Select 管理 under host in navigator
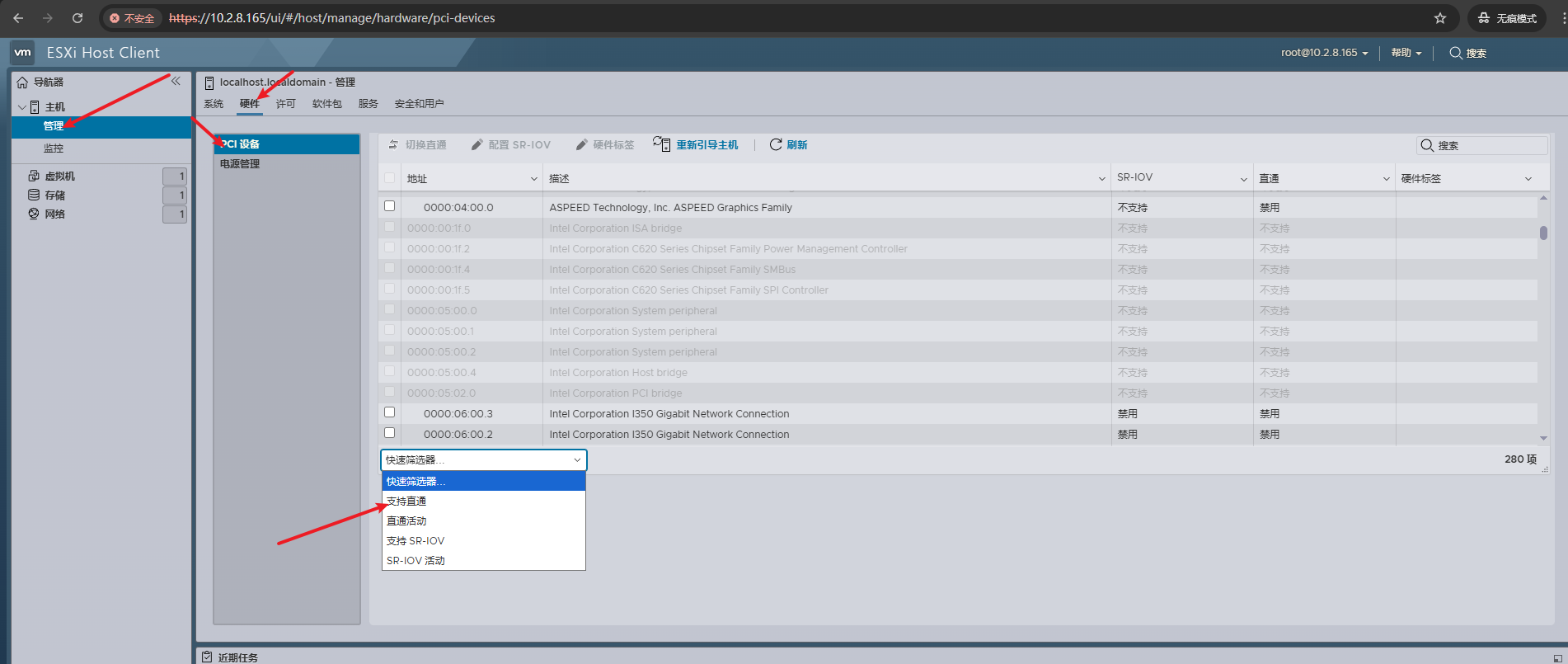This screenshot has height=664, width=1568. tap(101, 126)
